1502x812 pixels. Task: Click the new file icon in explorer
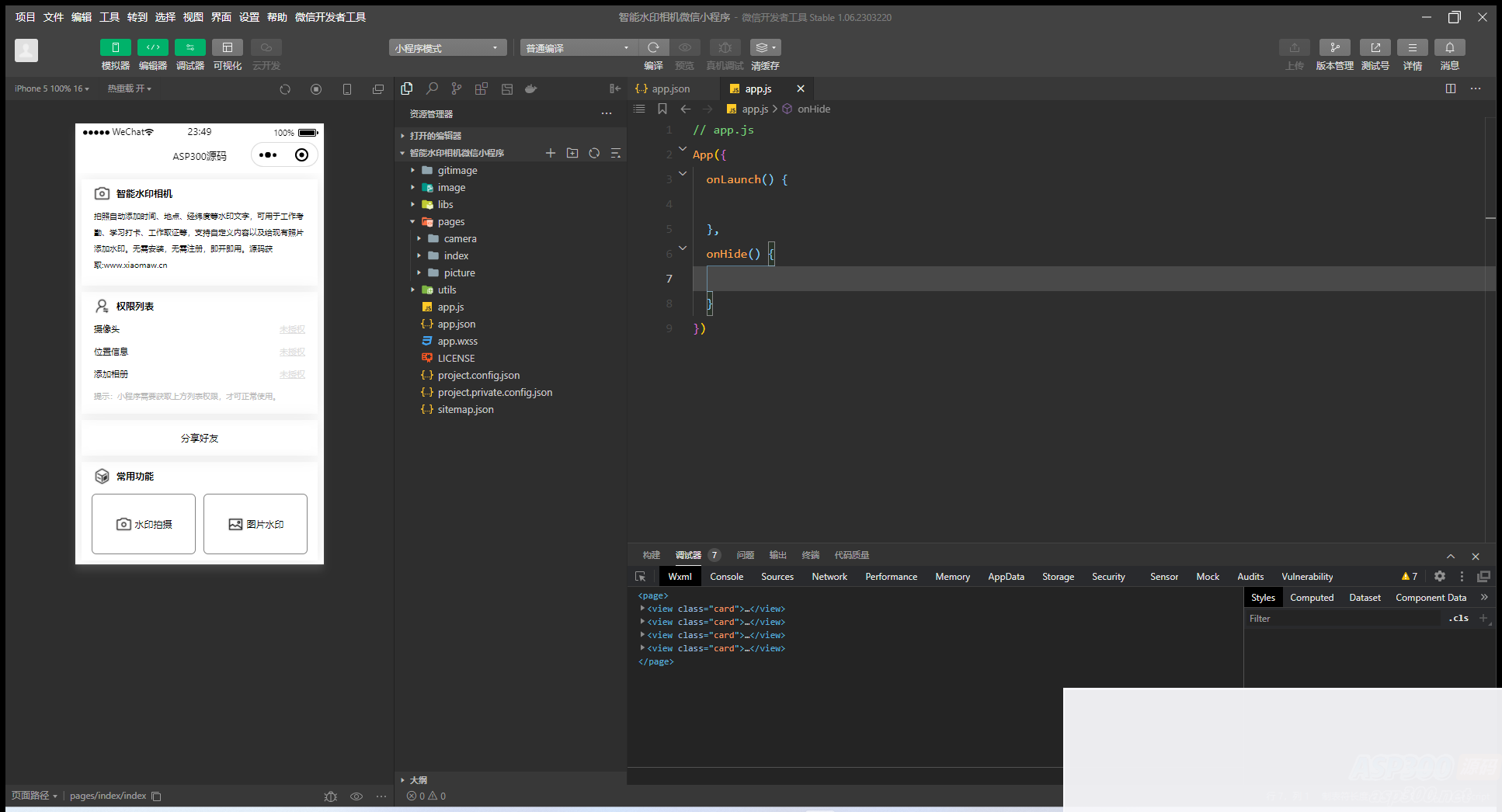click(x=550, y=153)
